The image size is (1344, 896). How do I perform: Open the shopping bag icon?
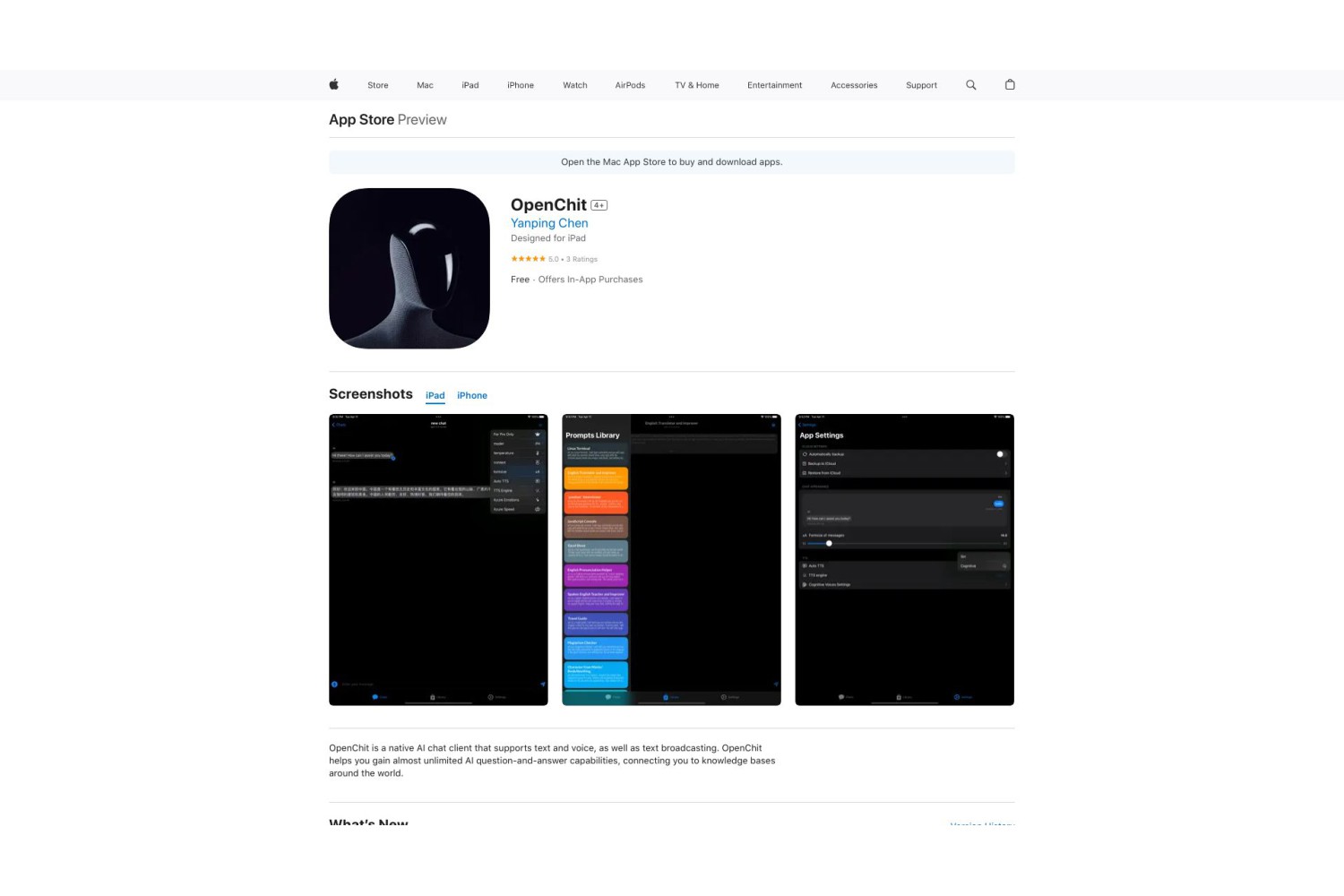(1010, 84)
